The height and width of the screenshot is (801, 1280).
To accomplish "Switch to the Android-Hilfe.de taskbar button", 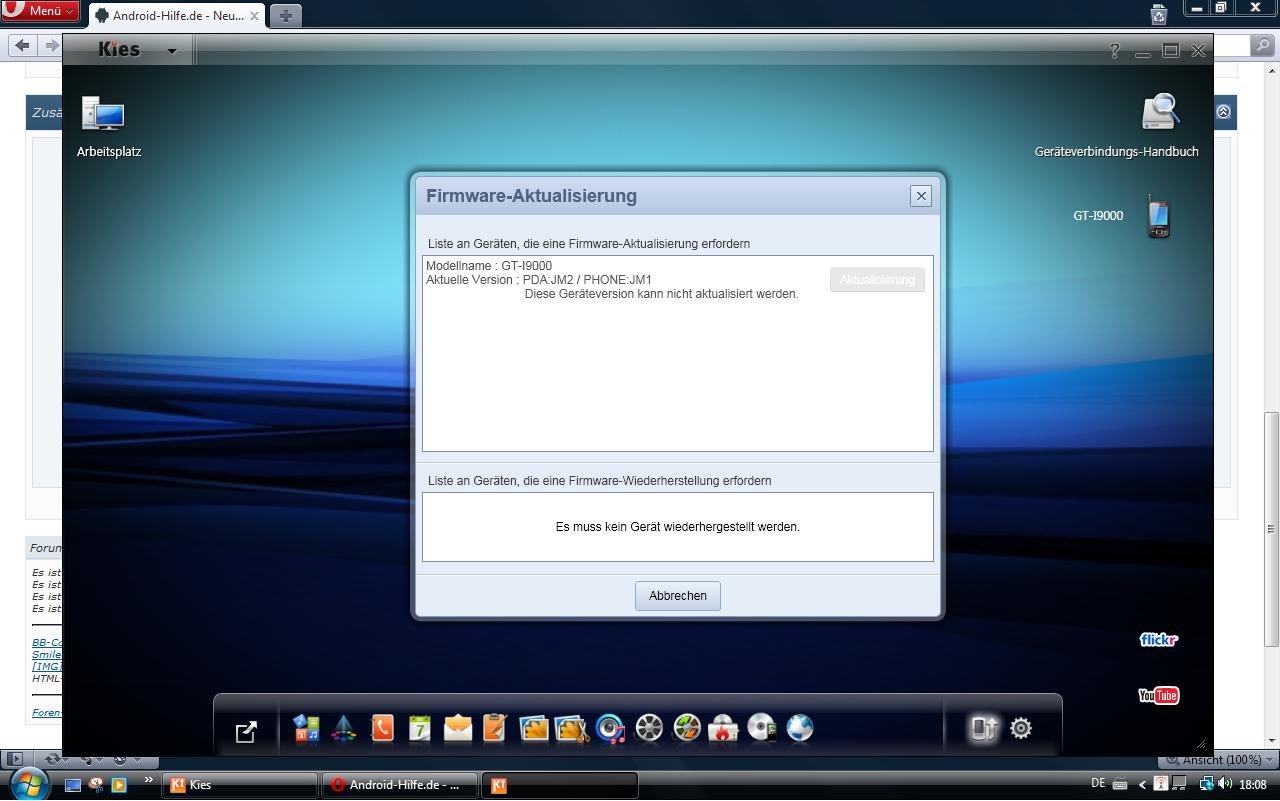I will [x=399, y=785].
